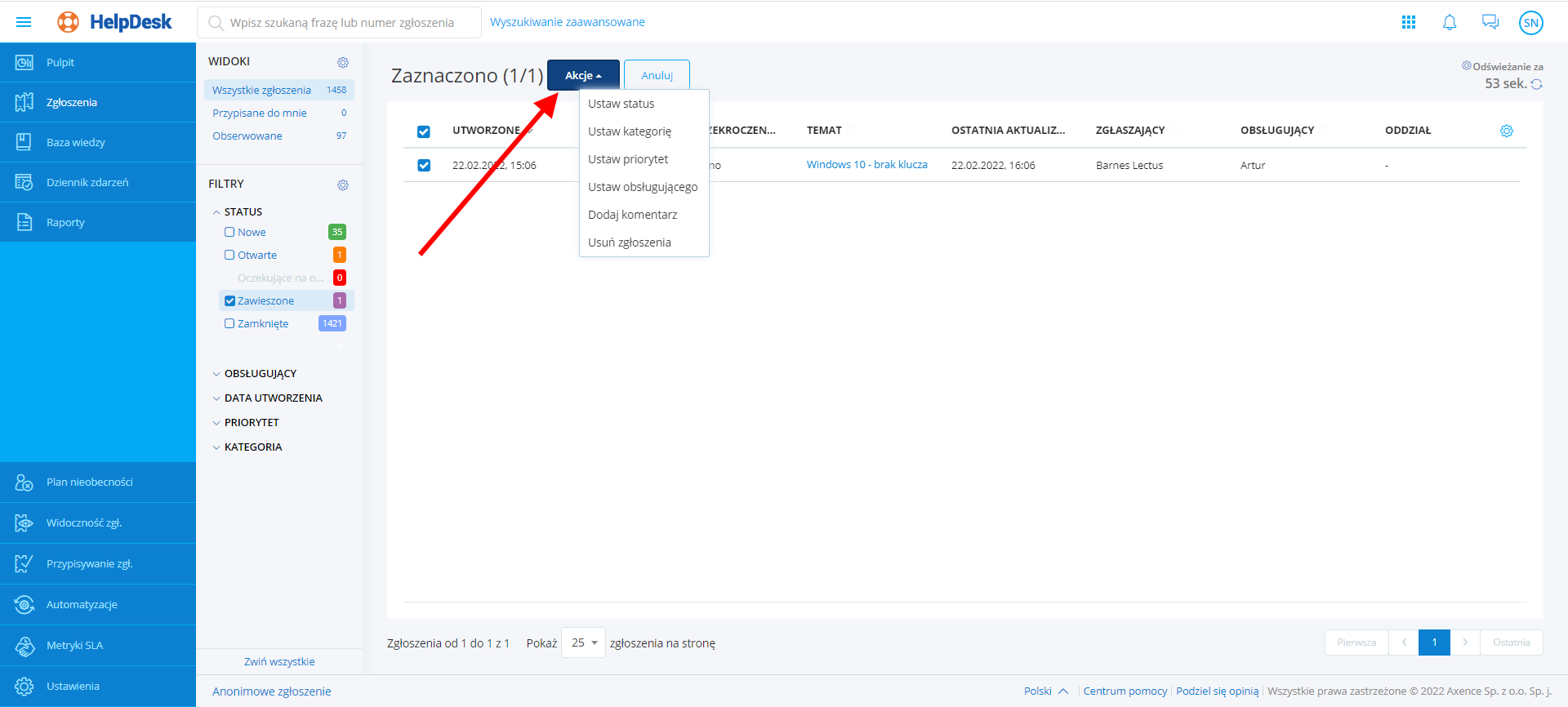Open the page size dropdown showing 25
Viewport: 1568px width, 707px height.
(584, 643)
